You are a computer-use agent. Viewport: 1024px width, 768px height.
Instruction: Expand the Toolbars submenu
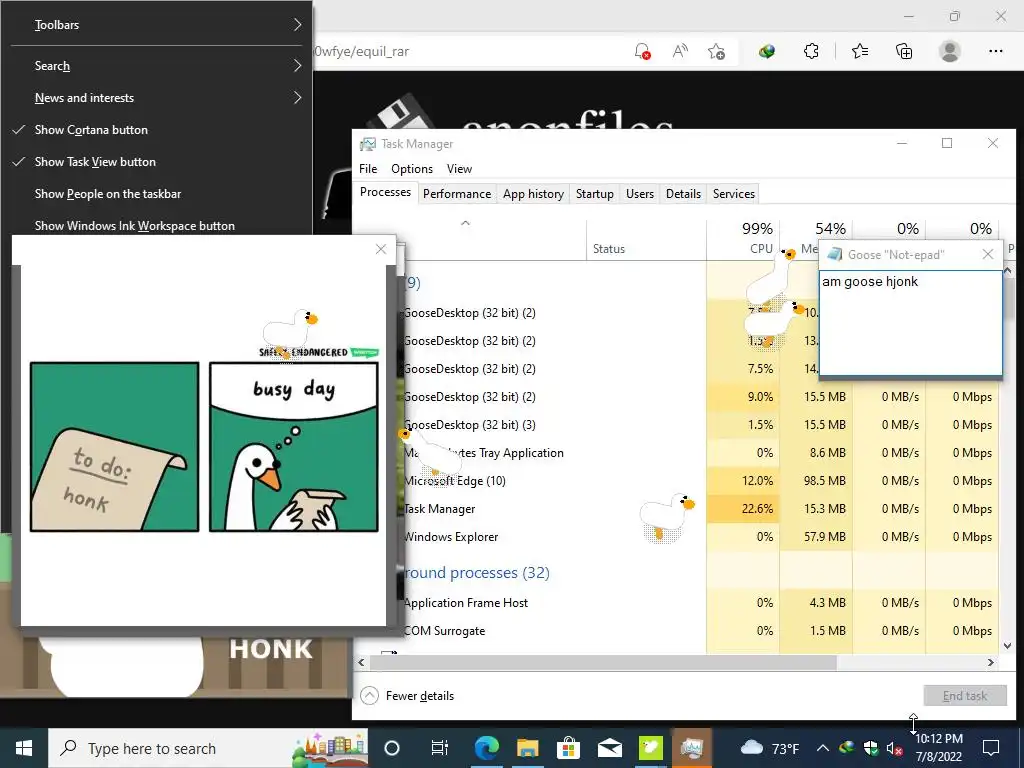tap(156, 25)
